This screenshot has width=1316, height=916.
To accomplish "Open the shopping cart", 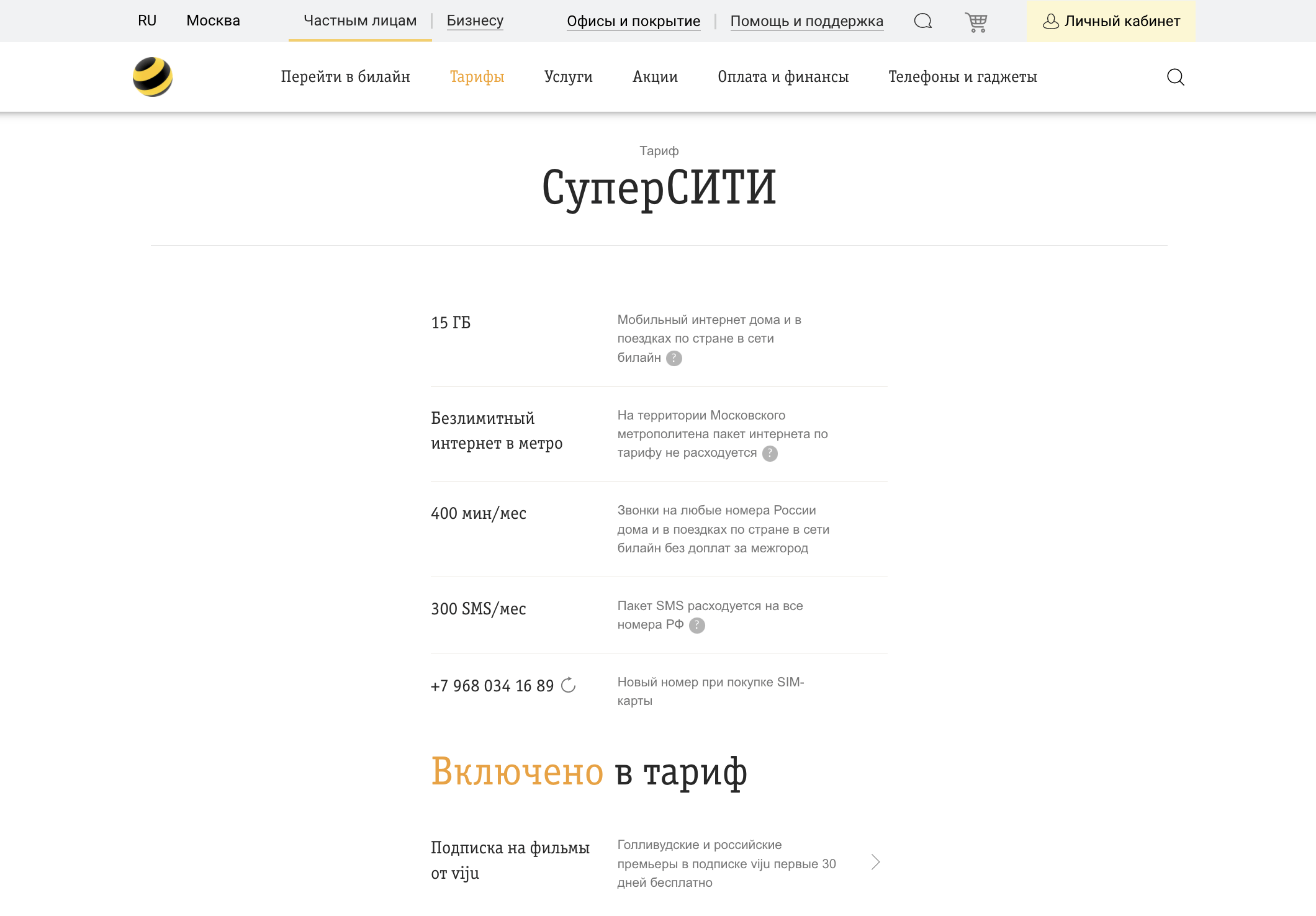I will coord(976,22).
